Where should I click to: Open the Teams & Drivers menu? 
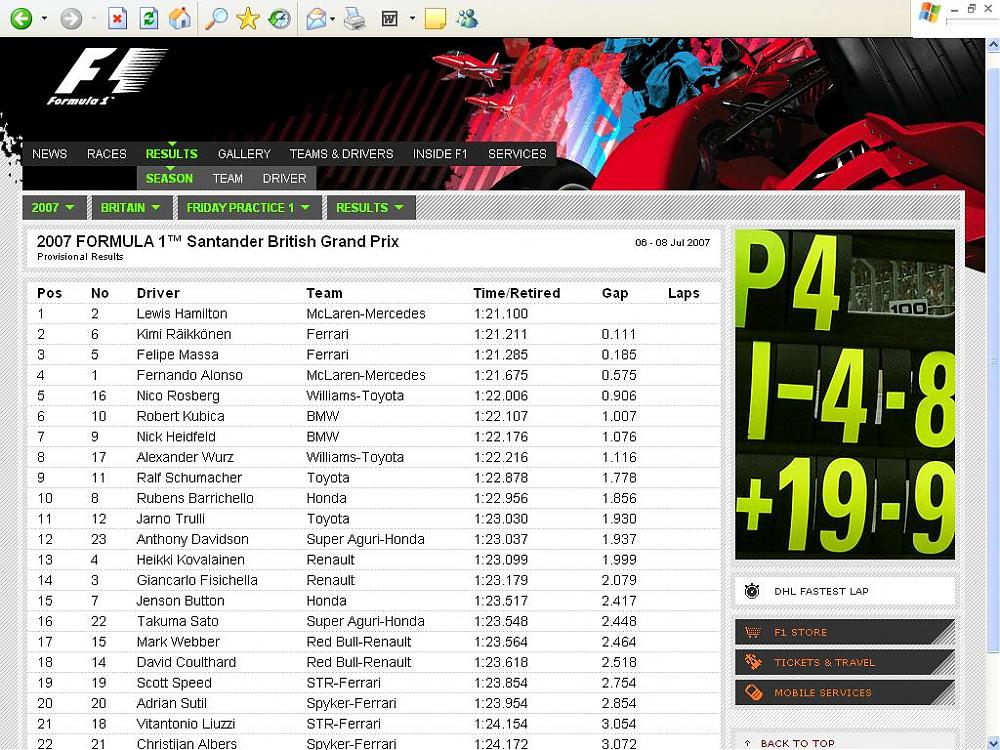pos(341,154)
